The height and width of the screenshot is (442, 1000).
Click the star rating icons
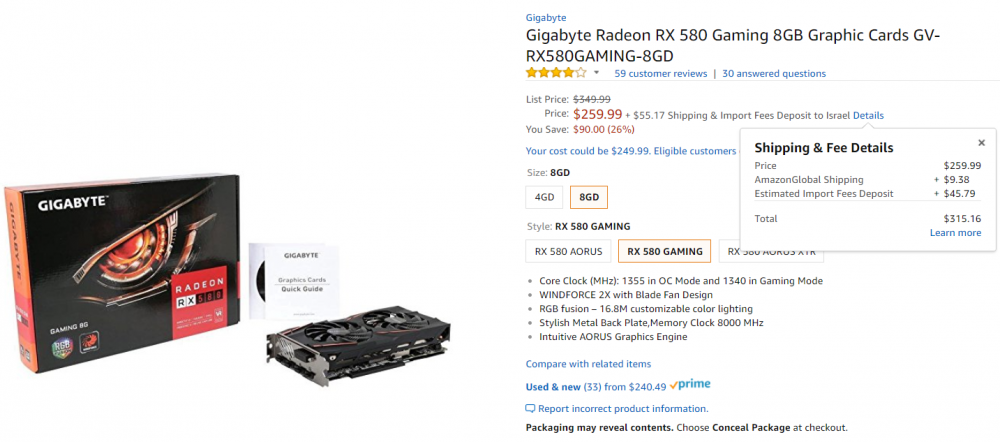[556, 73]
